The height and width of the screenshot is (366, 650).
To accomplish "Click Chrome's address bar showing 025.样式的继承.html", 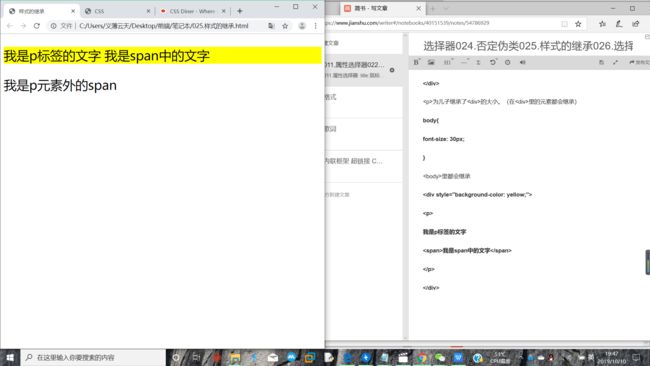I will coord(164,26).
